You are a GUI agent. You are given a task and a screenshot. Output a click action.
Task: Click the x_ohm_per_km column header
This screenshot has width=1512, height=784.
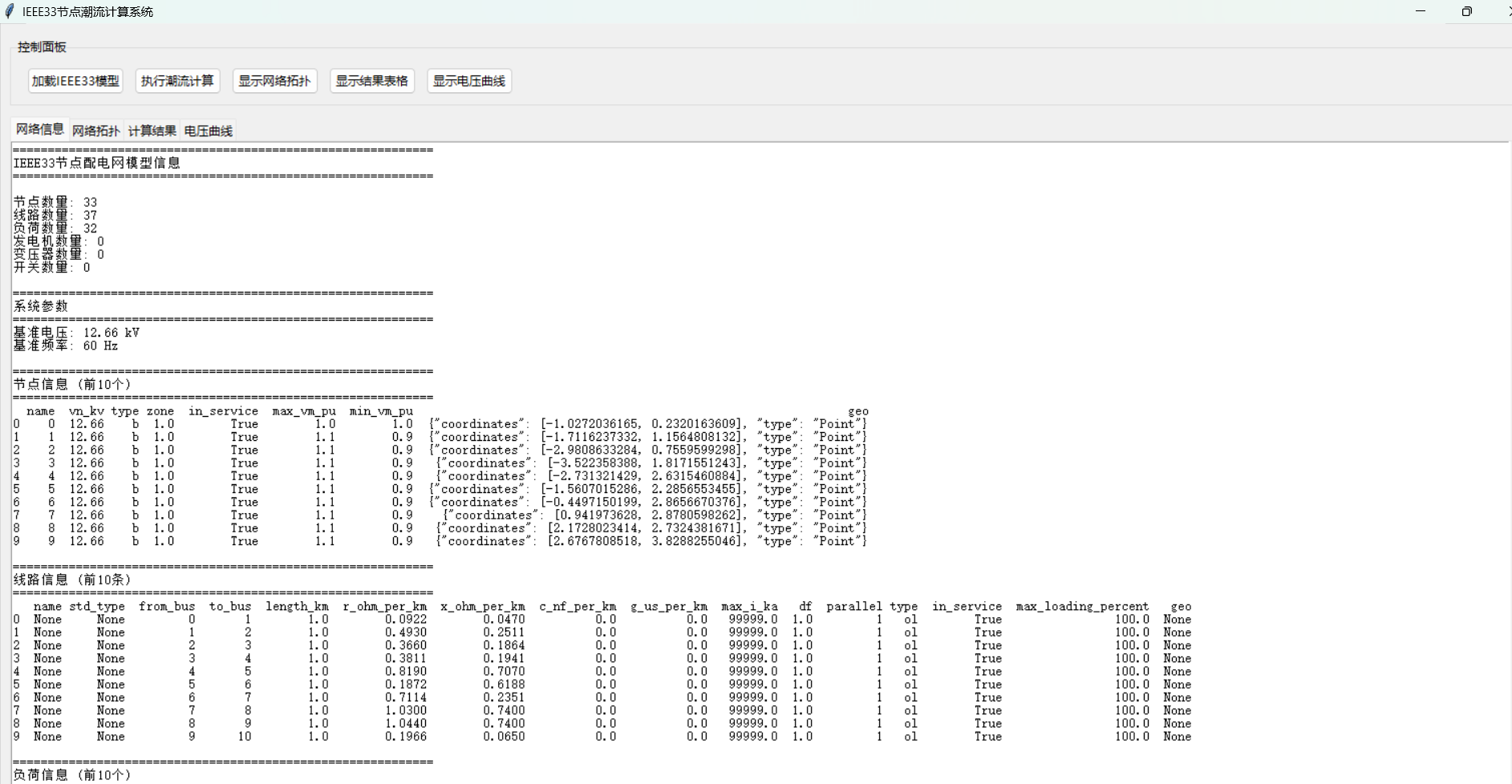pyautogui.click(x=483, y=607)
